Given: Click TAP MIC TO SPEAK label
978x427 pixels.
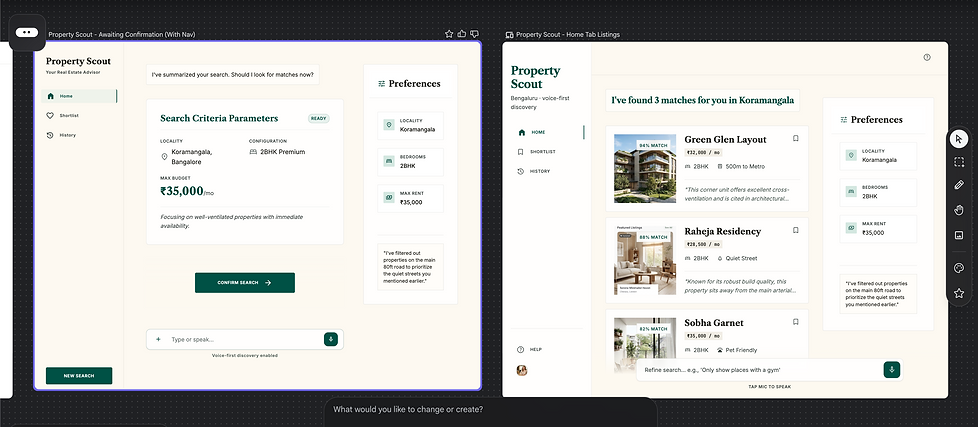Looking at the screenshot, I should 769,386.
